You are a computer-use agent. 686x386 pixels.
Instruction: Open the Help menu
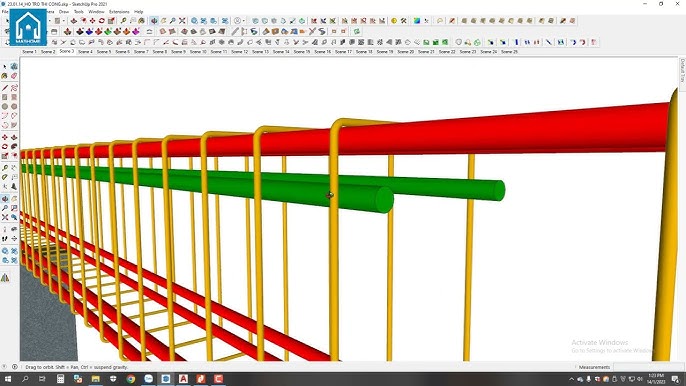pyautogui.click(x=139, y=12)
